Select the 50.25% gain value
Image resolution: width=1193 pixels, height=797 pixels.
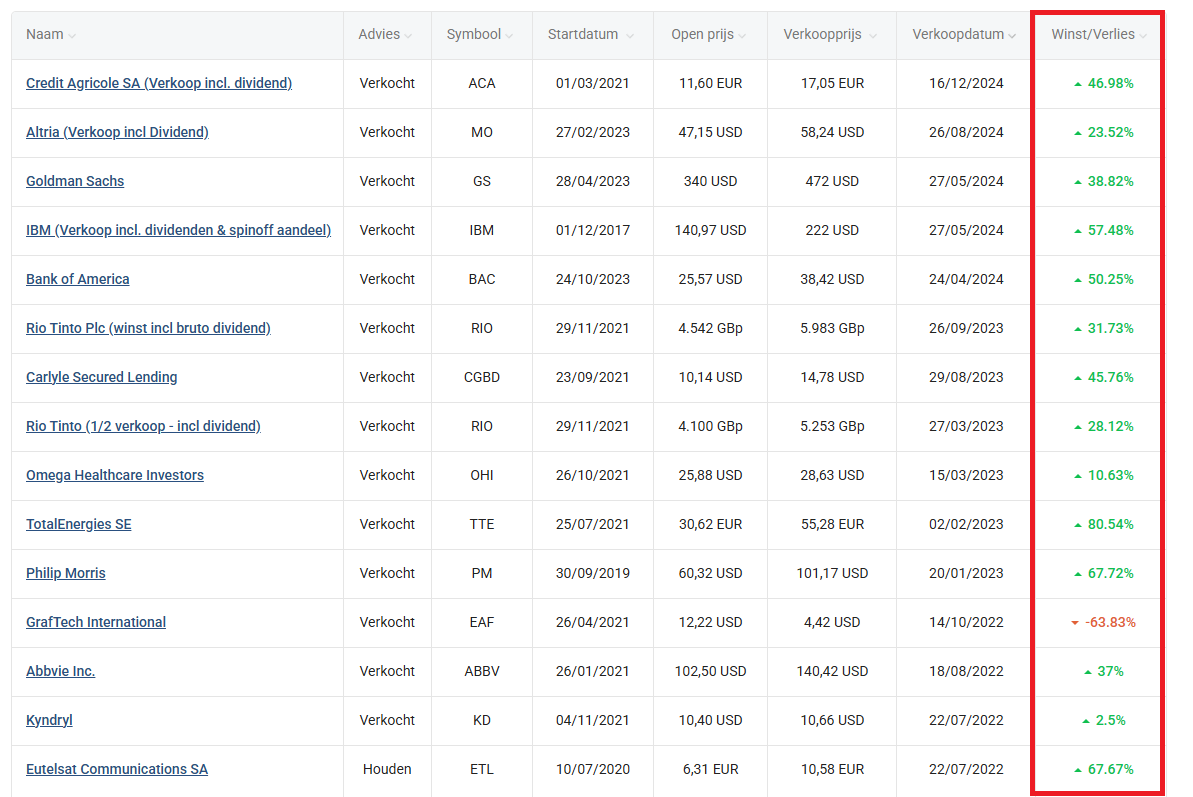click(1111, 279)
